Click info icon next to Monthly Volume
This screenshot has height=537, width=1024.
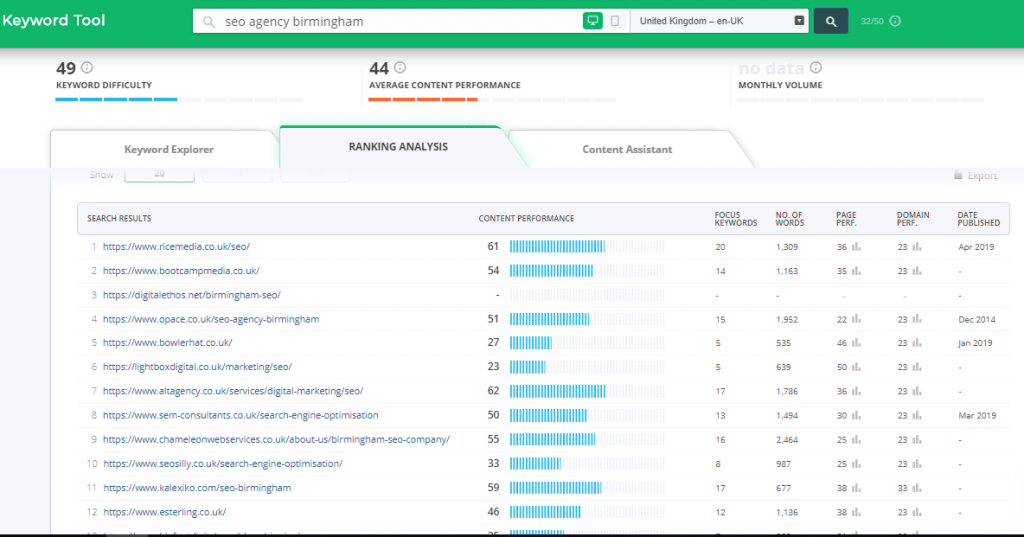pyautogui.click(x=816, y=68)
